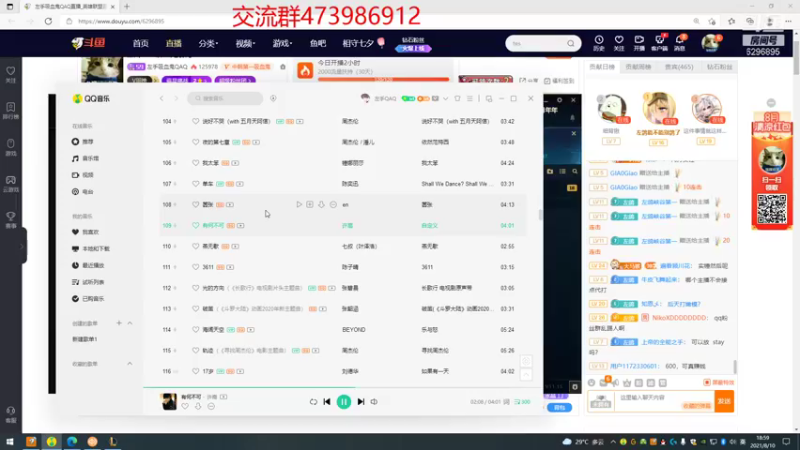This screenshot has height=450, width=800.
Task: Open listen-to-identify icon next to QQ Music search
Action: 273,98
